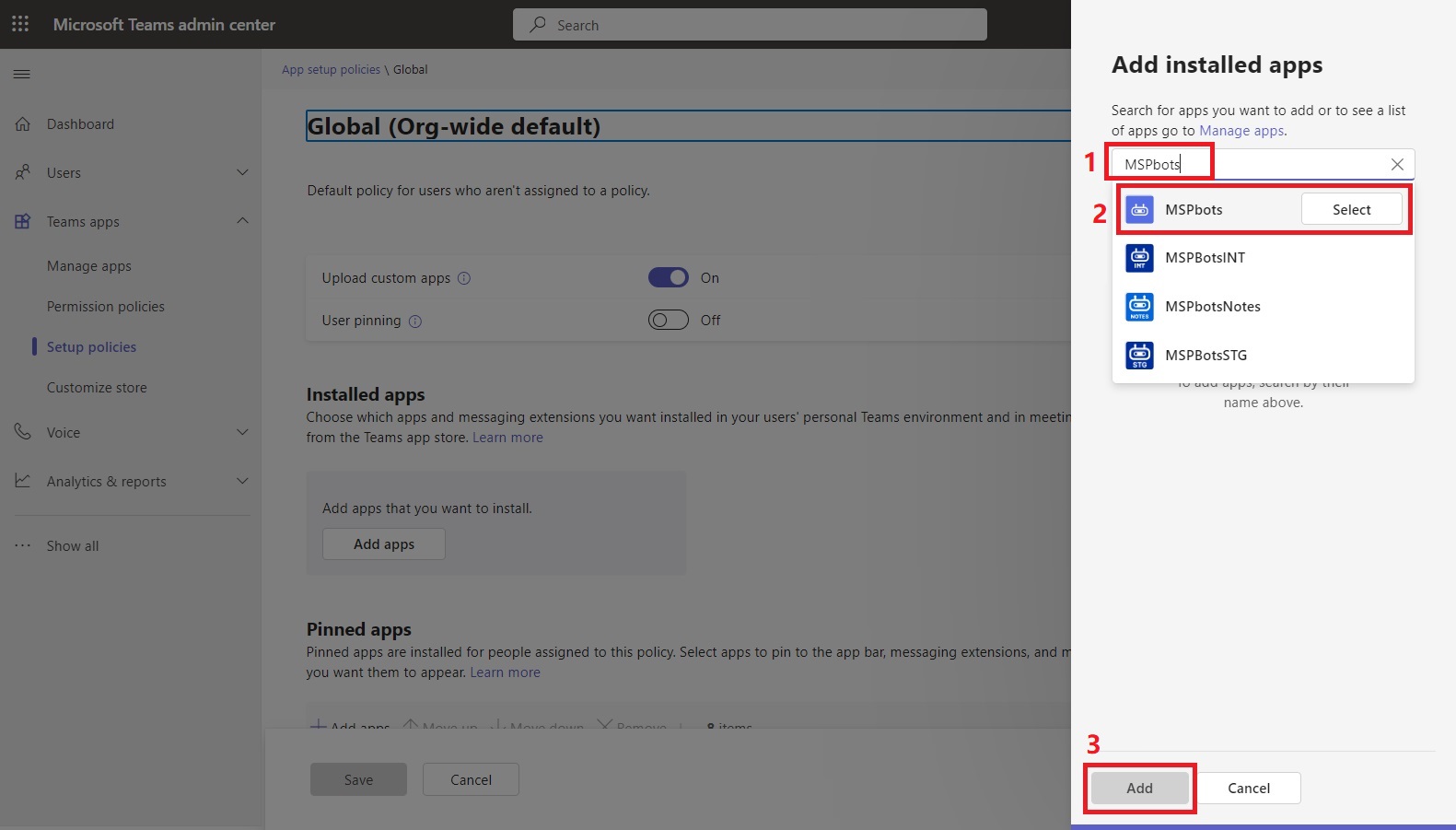Collapse the hamburger navigation menu
This screenshot has height=830, width=1456.
pyautogui.click(x=22, y=74)
